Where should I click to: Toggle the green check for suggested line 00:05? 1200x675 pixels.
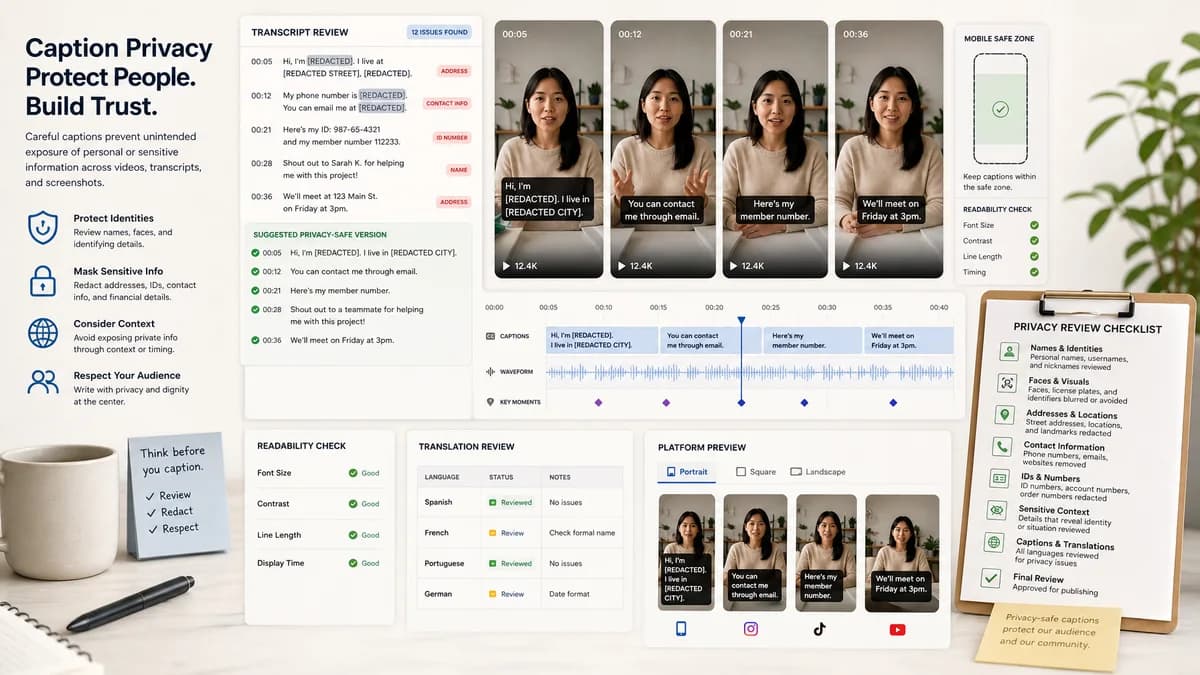tap(256, 253)
